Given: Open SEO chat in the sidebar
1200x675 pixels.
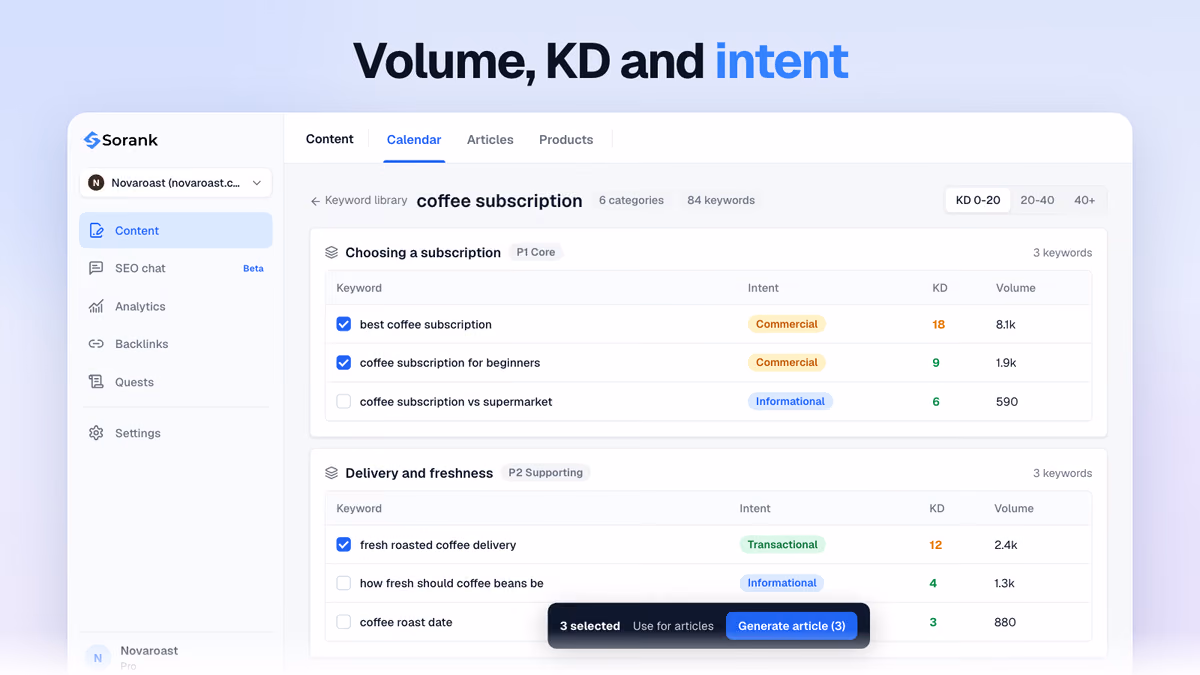Looking at the screenshot, I should [175, 268].
